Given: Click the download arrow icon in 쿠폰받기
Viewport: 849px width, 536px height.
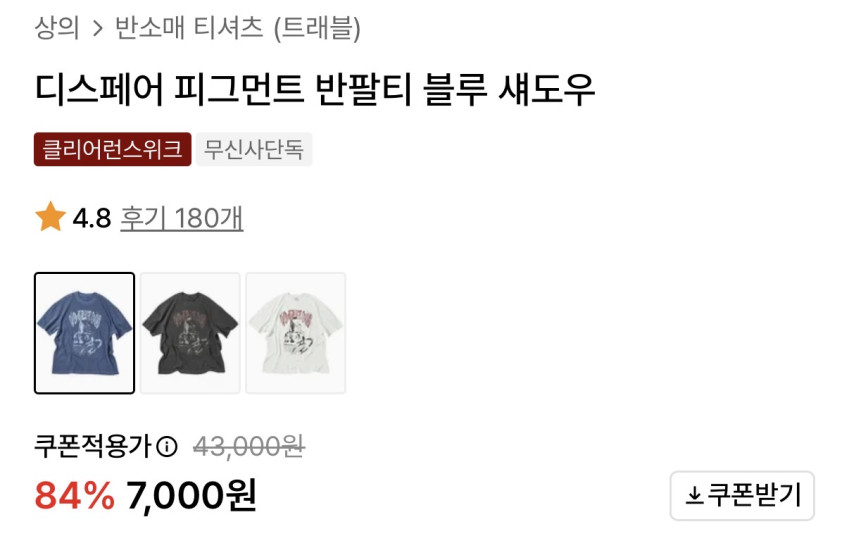Looking at the screenshot, I should pos(694,495).
